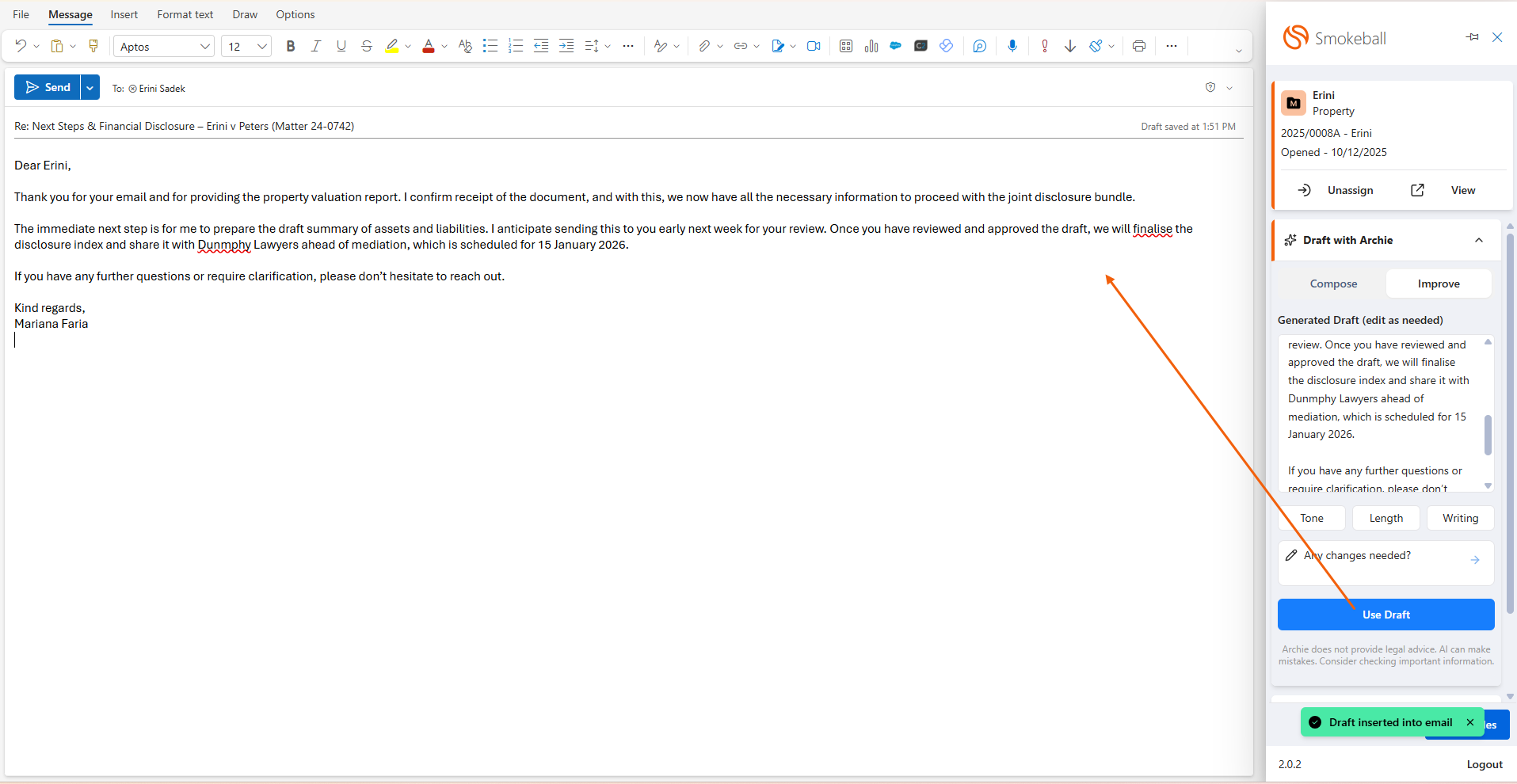
Task: Click the bulleted list icon
Action: coord(490,46)
